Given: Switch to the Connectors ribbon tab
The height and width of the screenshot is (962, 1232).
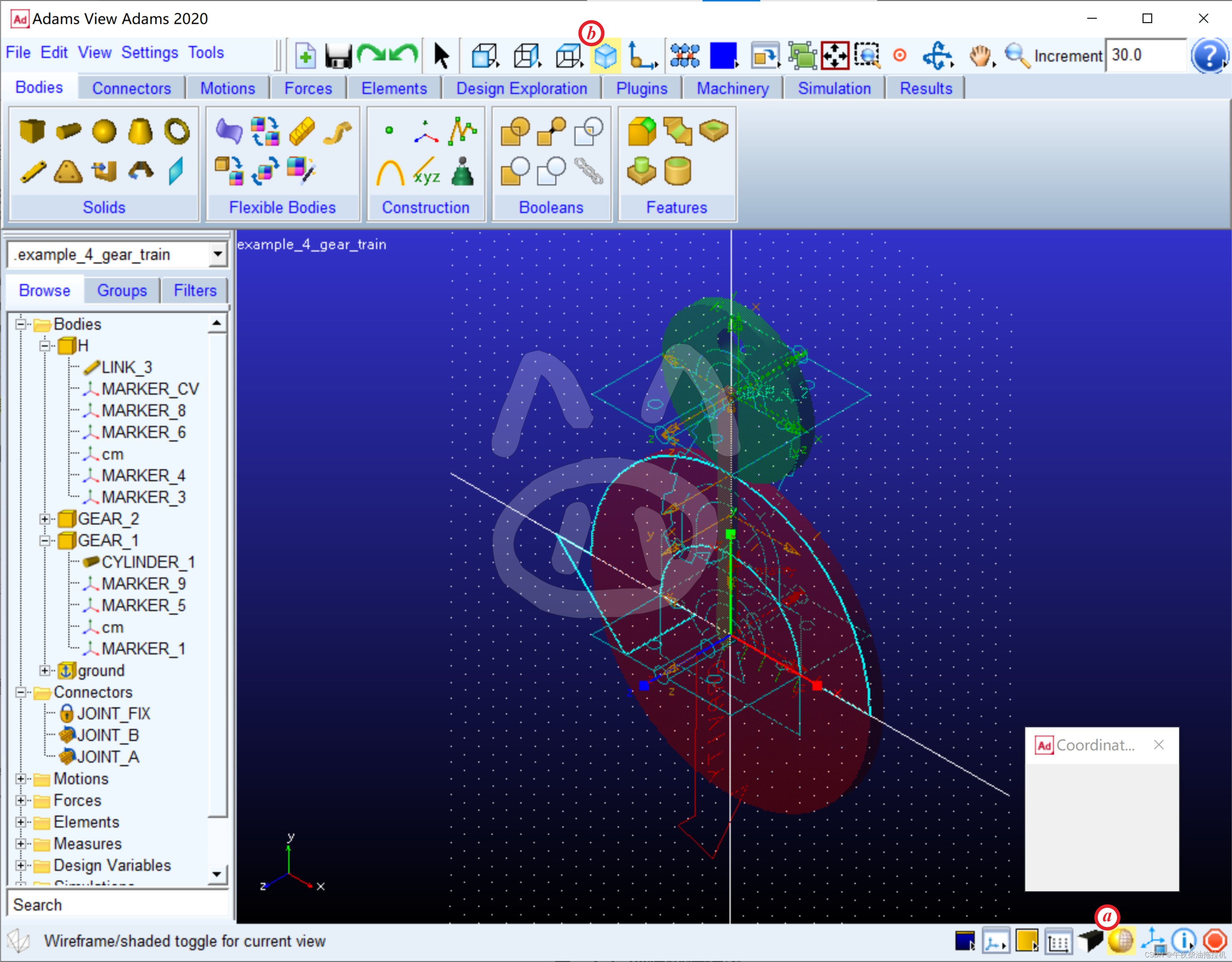Looking at the screenshot, I should pyautogui.click(x=132, y=89).
